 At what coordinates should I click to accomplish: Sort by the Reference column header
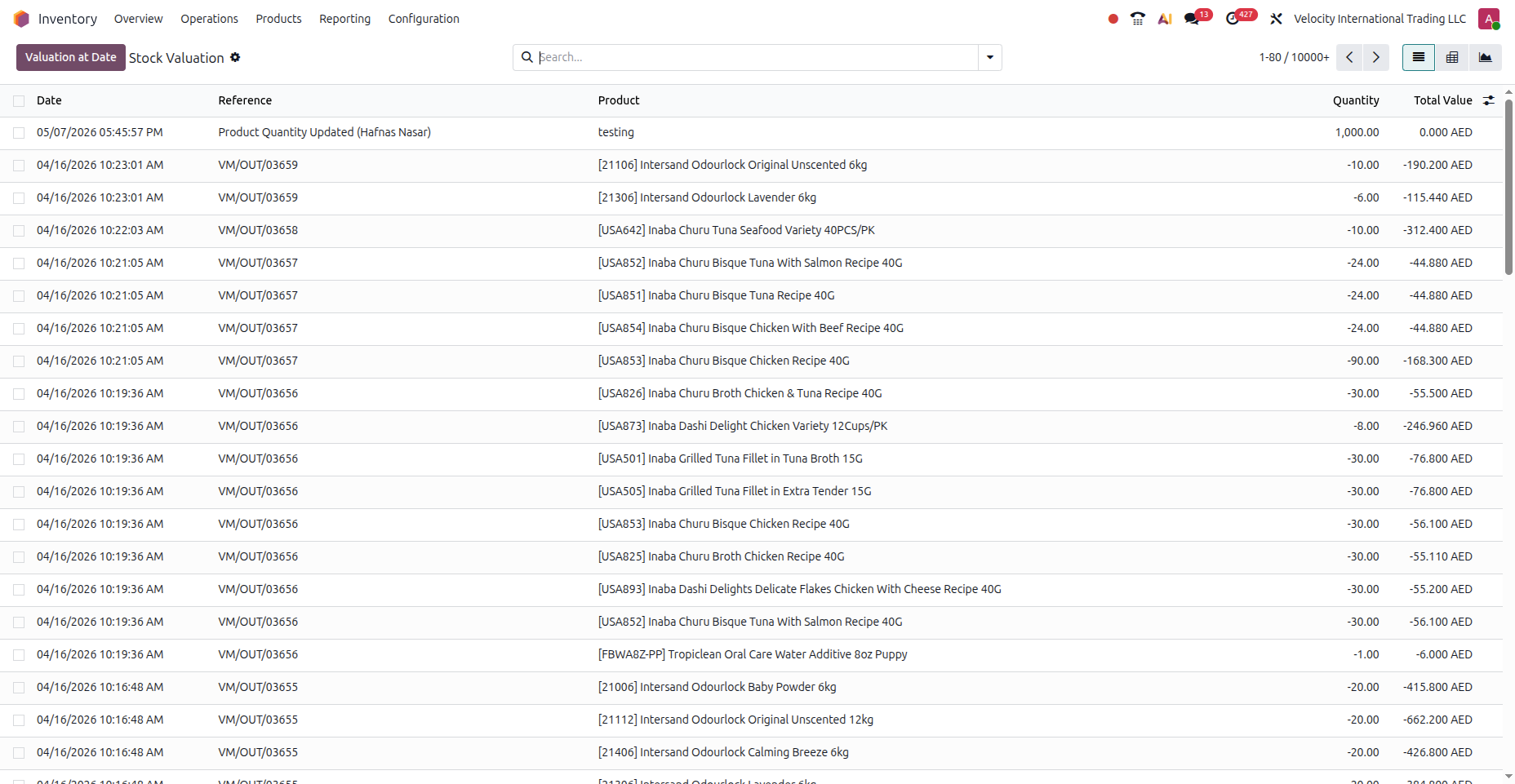(x=245, y=100)
